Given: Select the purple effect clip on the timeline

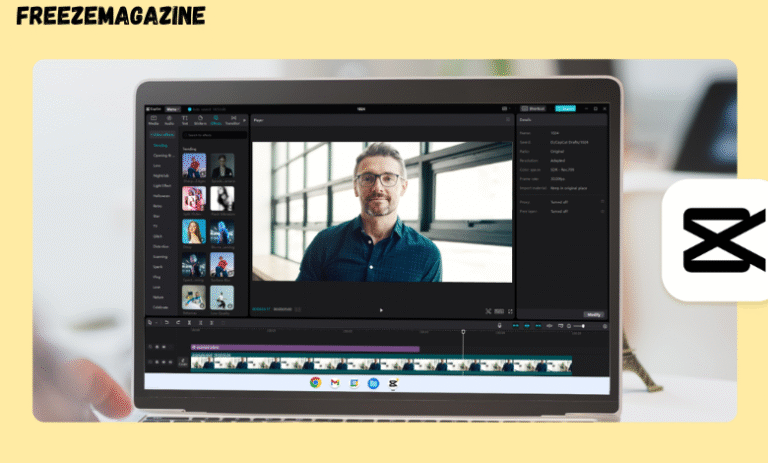Looking at the screenshot, I should (x=305, y=348).
